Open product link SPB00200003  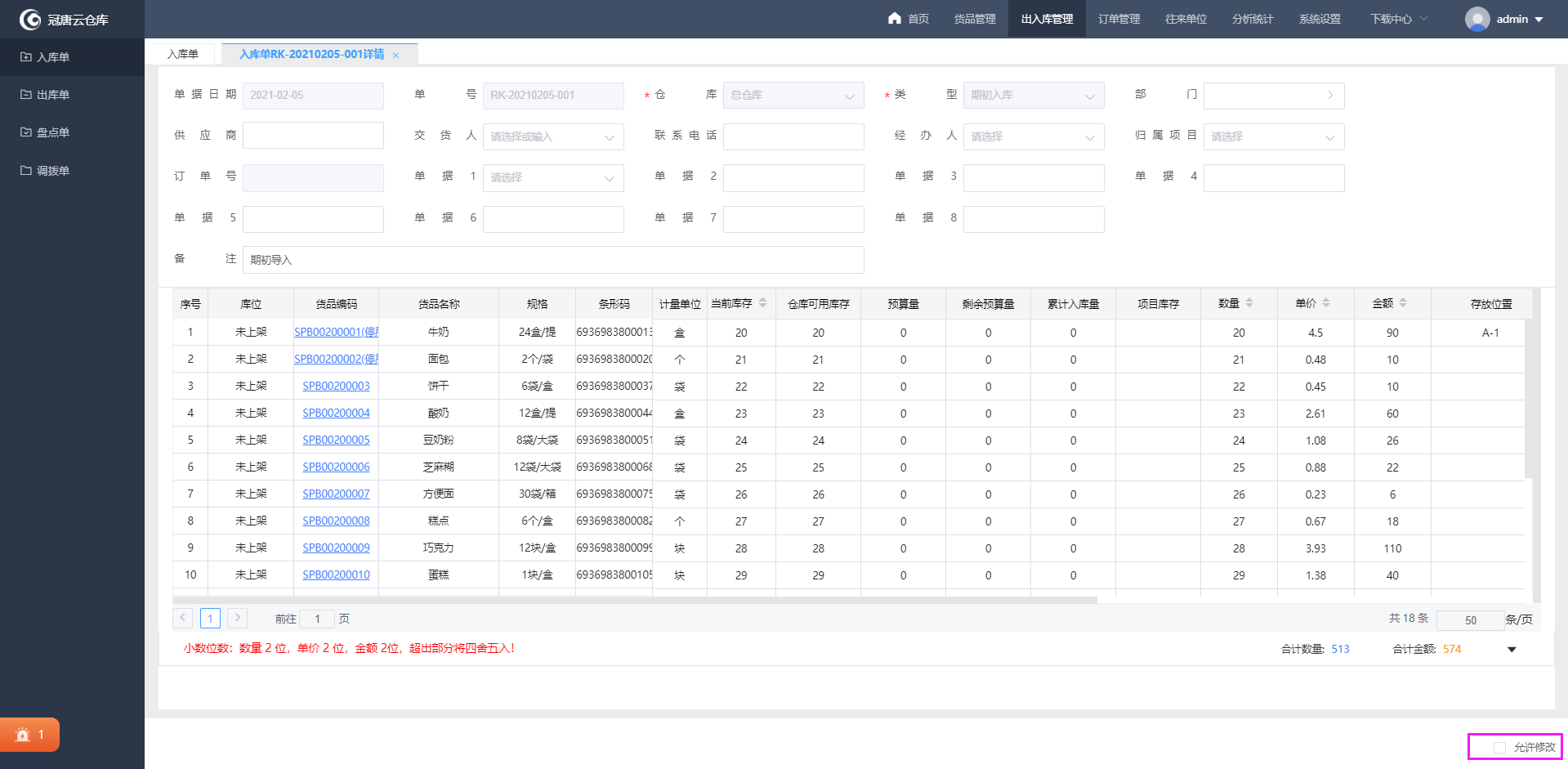(336, 386)
